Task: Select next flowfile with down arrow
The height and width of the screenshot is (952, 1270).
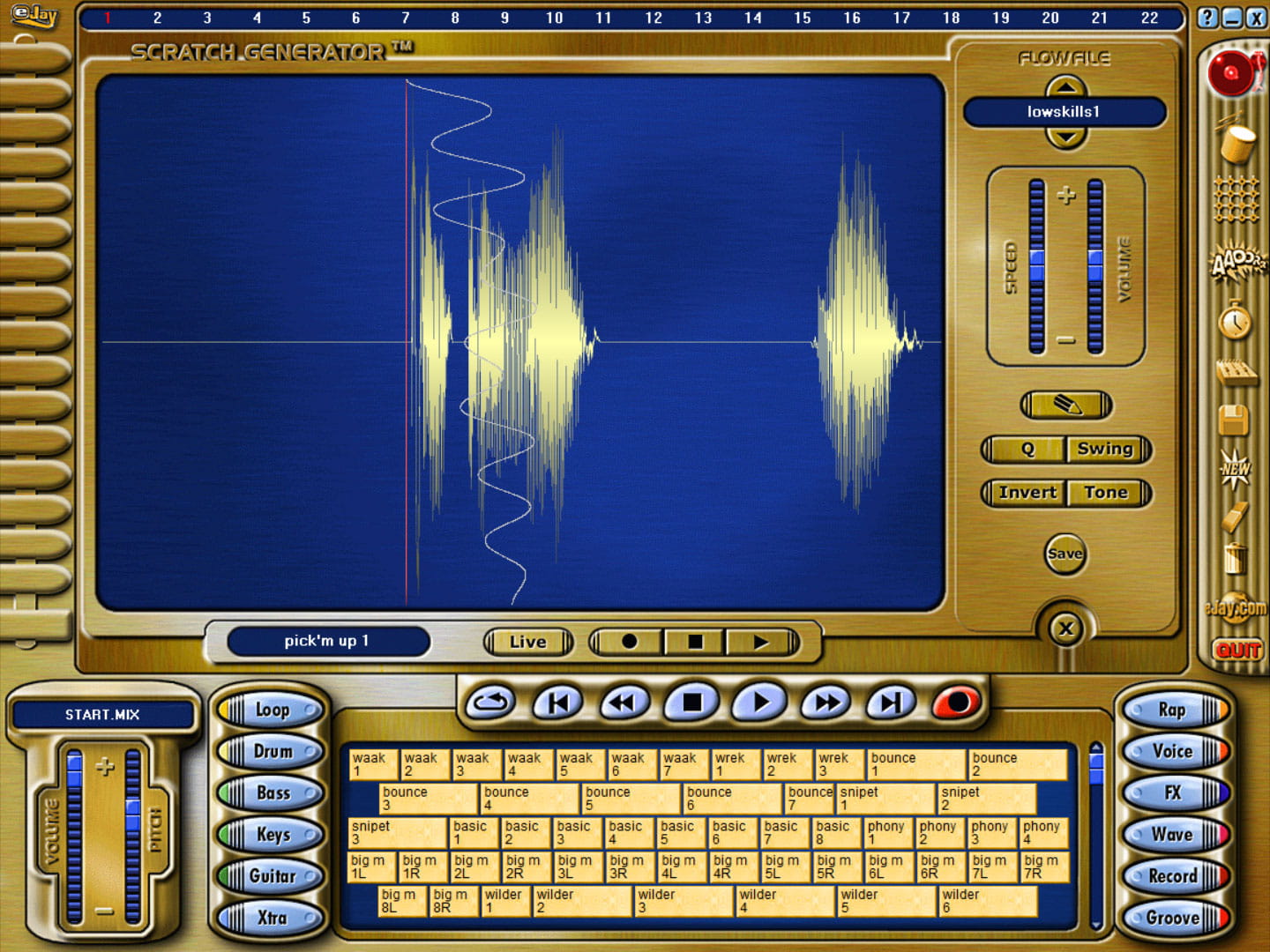Action: [x=1065, y=137]
